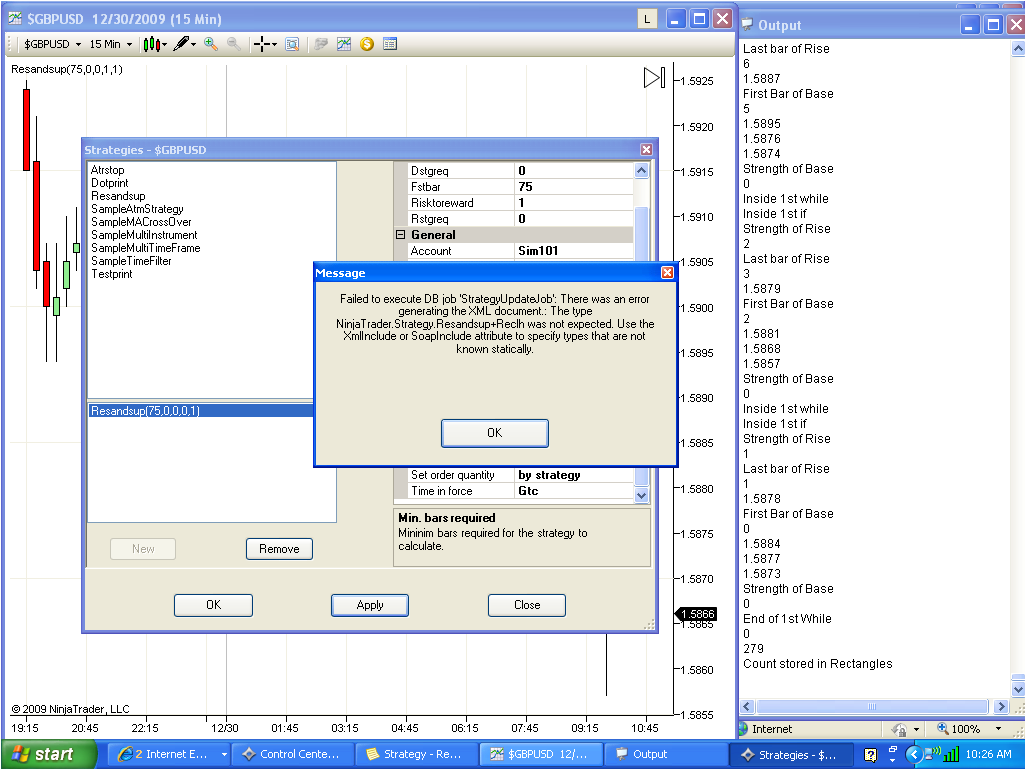Select SampleMultiTimeFrame strategy
The height and width of the screenshot is (770, 1026).
[x=145, y=248]
